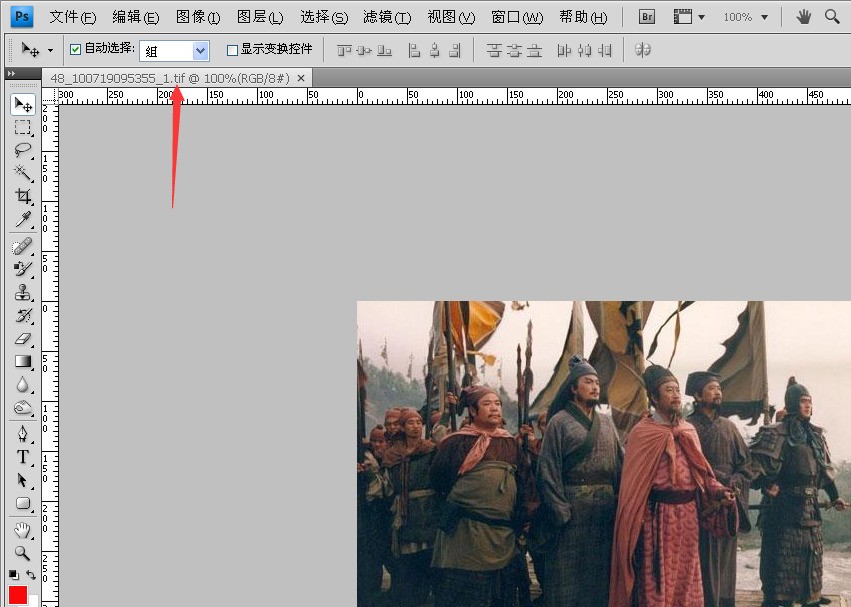
Task: Enable the 显示变换控件 checkbox
Action: tap(232, 50)
